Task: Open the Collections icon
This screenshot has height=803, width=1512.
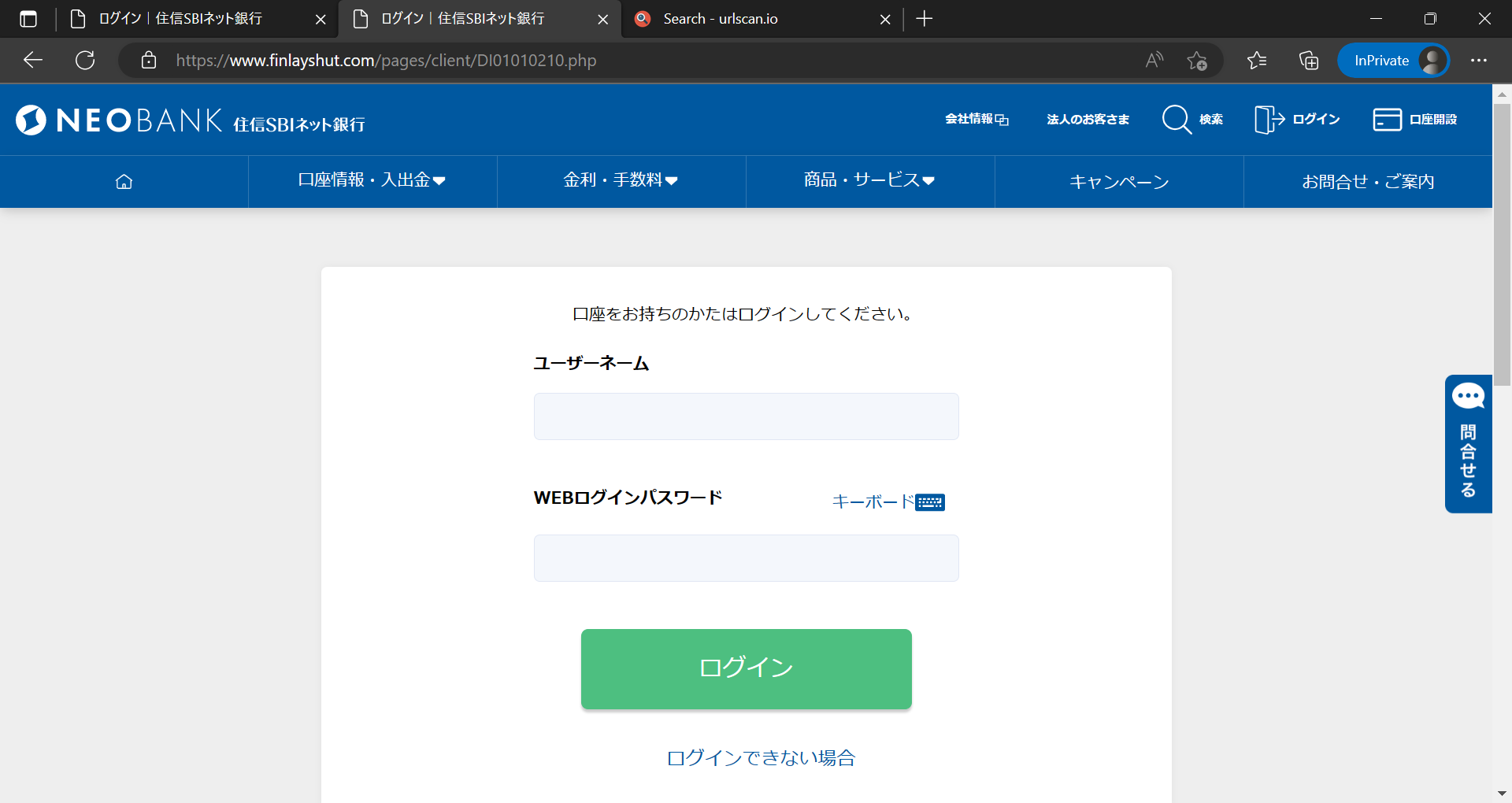Action: (1309, 60)
